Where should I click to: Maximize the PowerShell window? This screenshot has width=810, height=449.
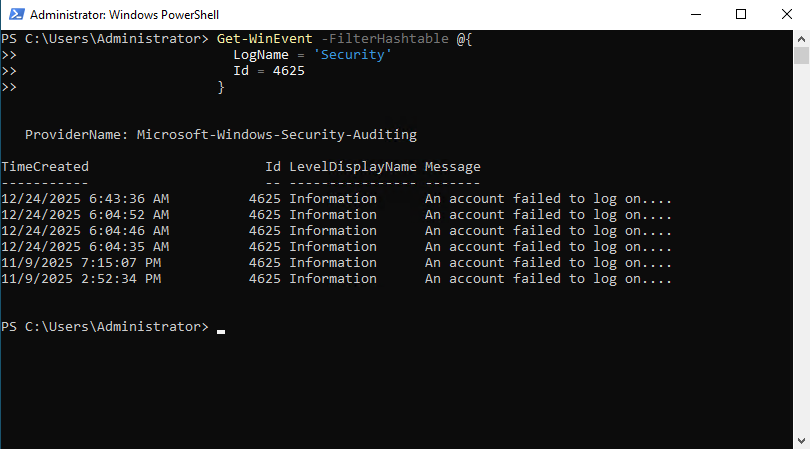point(741,15)
